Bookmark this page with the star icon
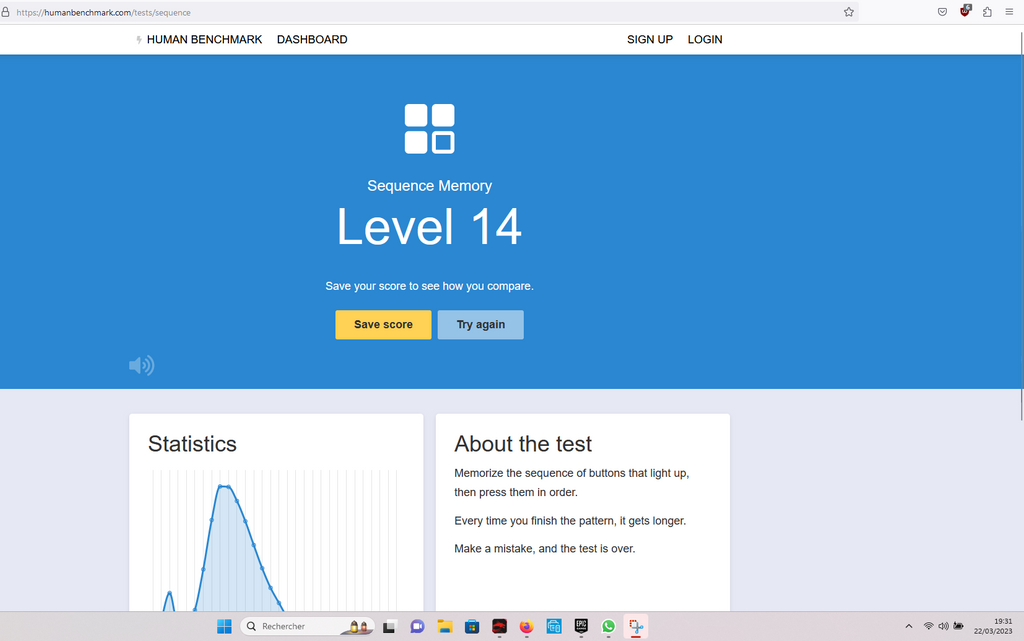 pyautogui.click(x=849, y=12)
